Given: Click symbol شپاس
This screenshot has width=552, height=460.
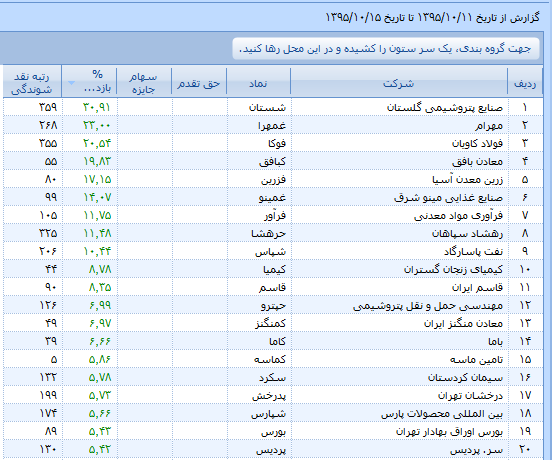Looking at the screenshot, I should (271, 251).
